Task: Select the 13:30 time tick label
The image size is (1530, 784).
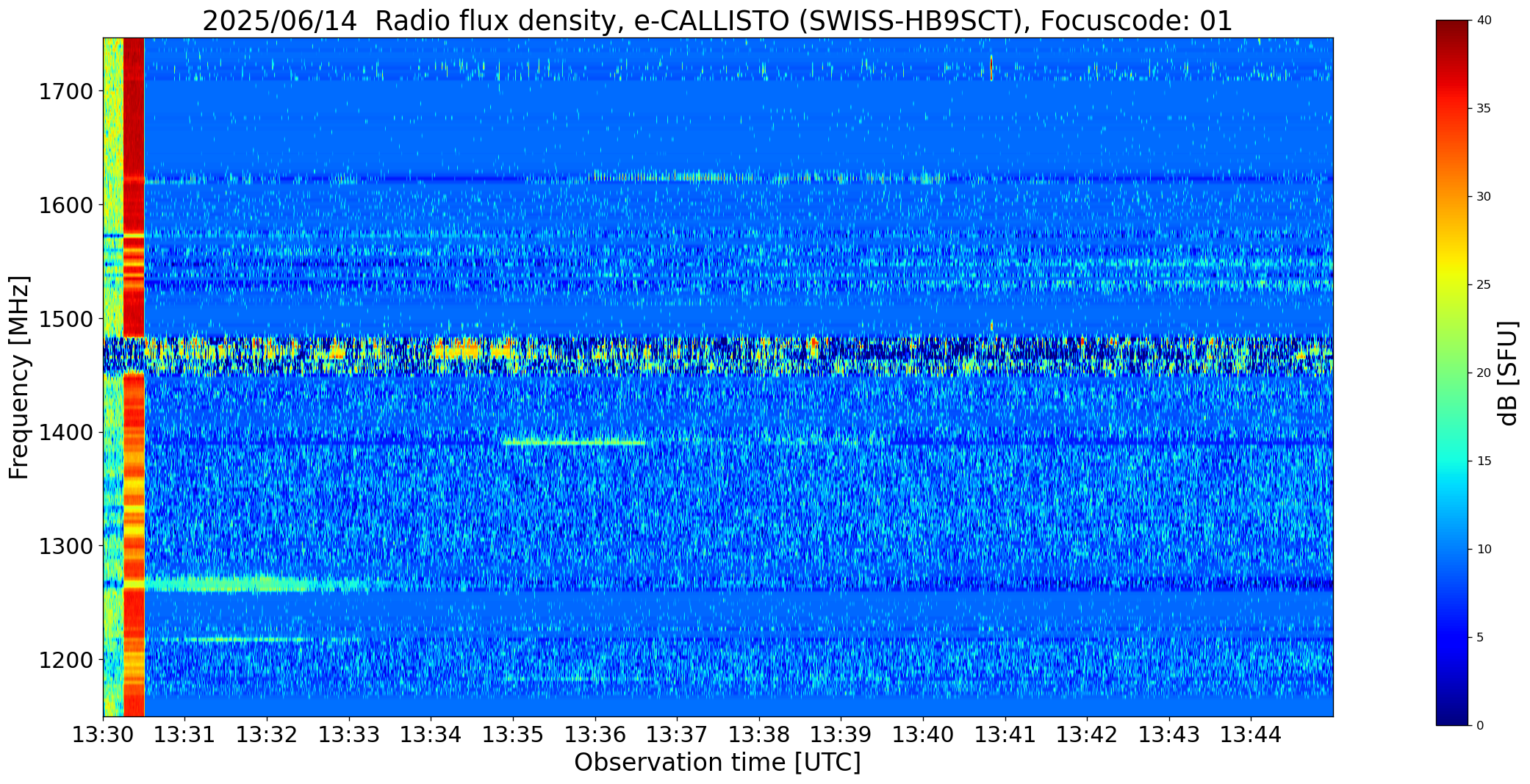Action: click(x=104, y=735)
